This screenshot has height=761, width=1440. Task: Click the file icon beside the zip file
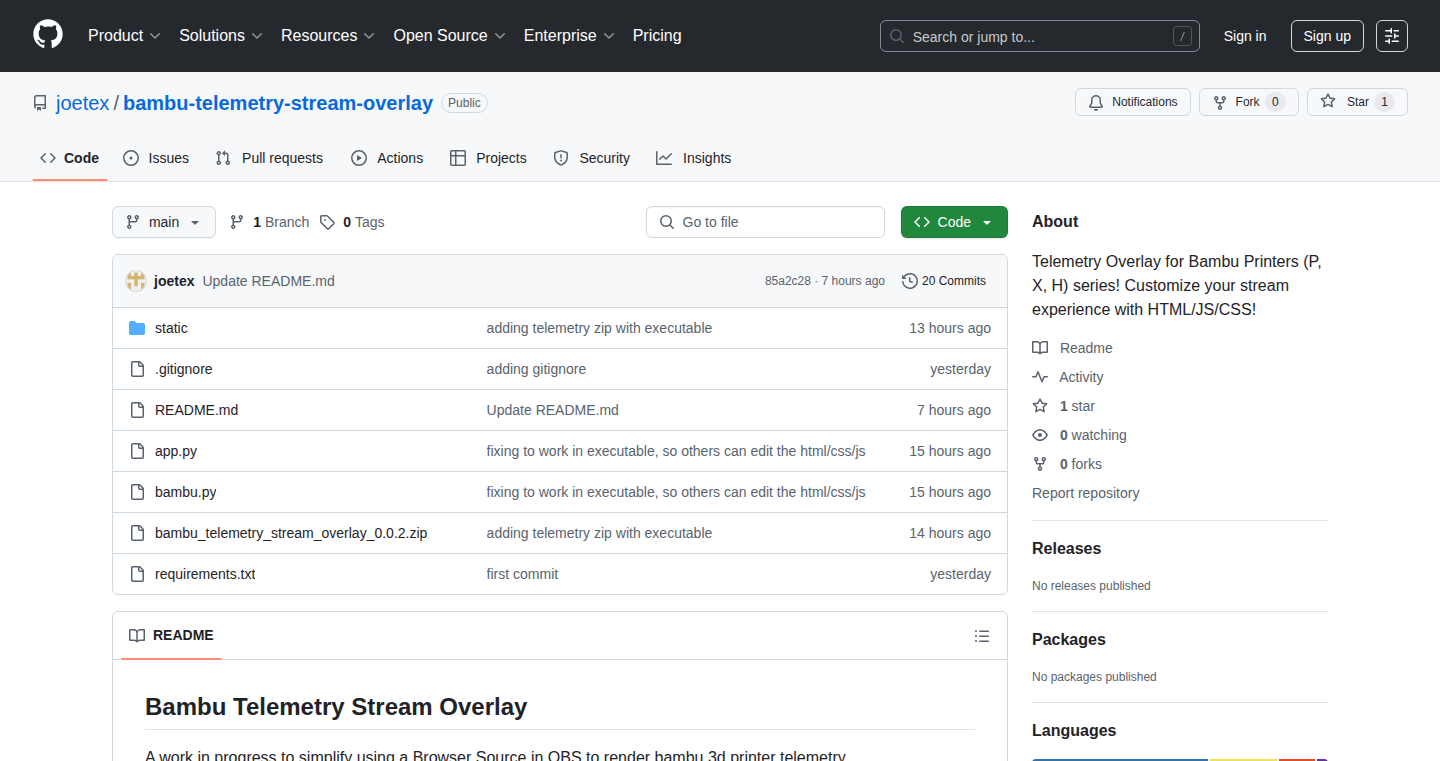click(137, 533)
